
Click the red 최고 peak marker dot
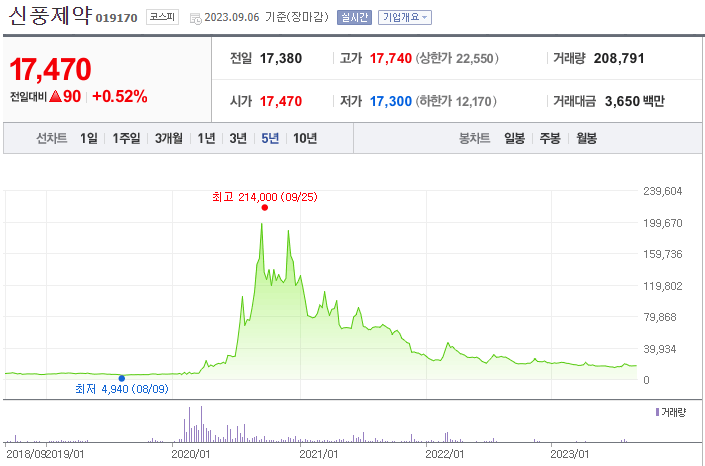(264, 208)
